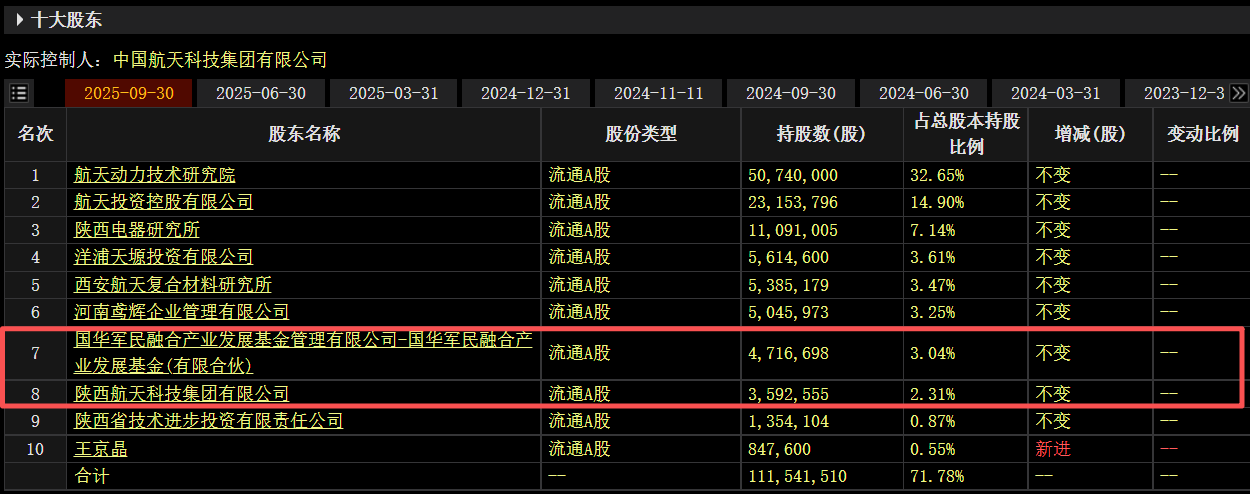Open the list view icon beside date tabs
The width and height of the screenshot is (1250, 494).
click(x=18, y=93)
